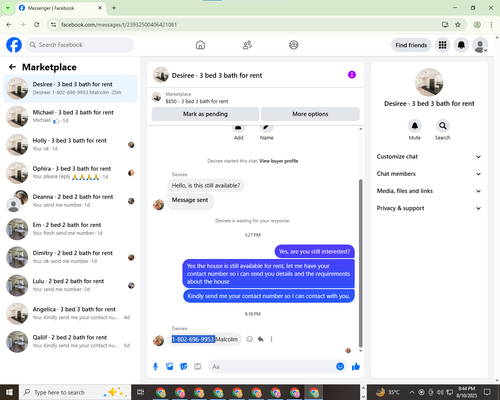
Task: Click Mark as pending button
Action: [205, 114]
